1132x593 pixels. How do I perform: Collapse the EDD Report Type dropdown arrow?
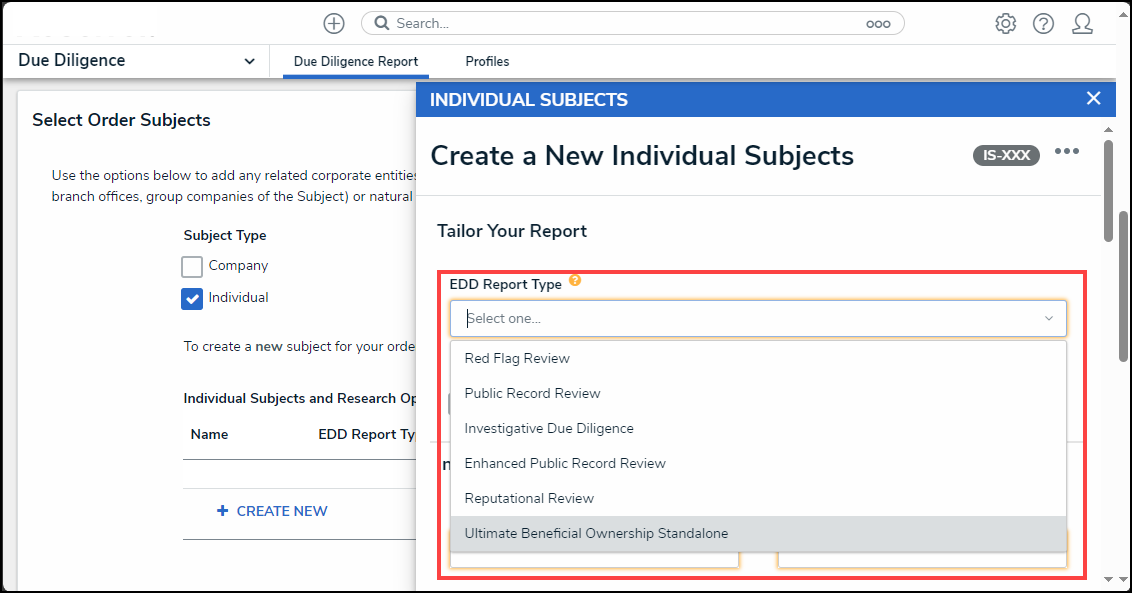1048,319
